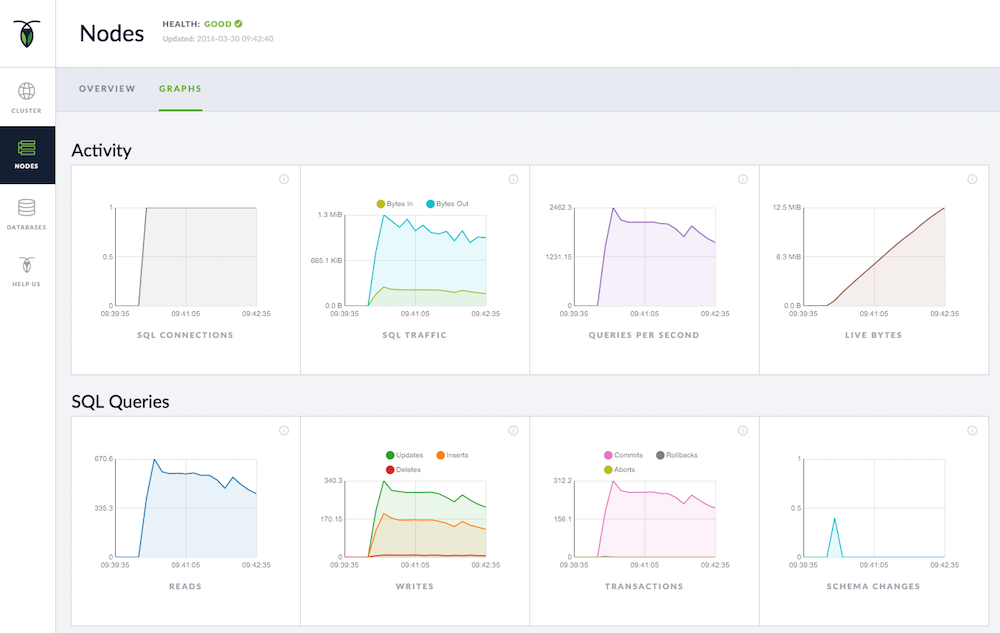The height and width of the screenshot is (633, 1000).
Task: Toggle the Bytes Out legend series
Action: pyautogui.click(x=431, y=204)
